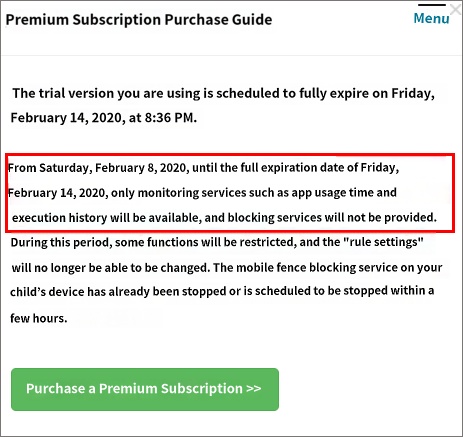Click 'blocking services will not be provided' text
463x437 pixels.
(x=332, y=218)
